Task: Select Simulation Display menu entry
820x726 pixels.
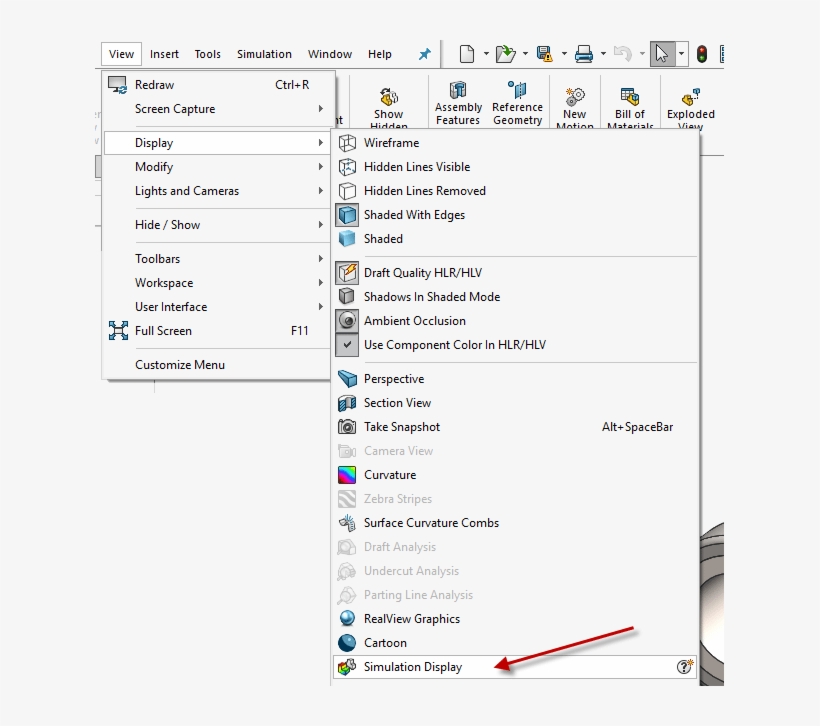Action: [x=413, y=667]
